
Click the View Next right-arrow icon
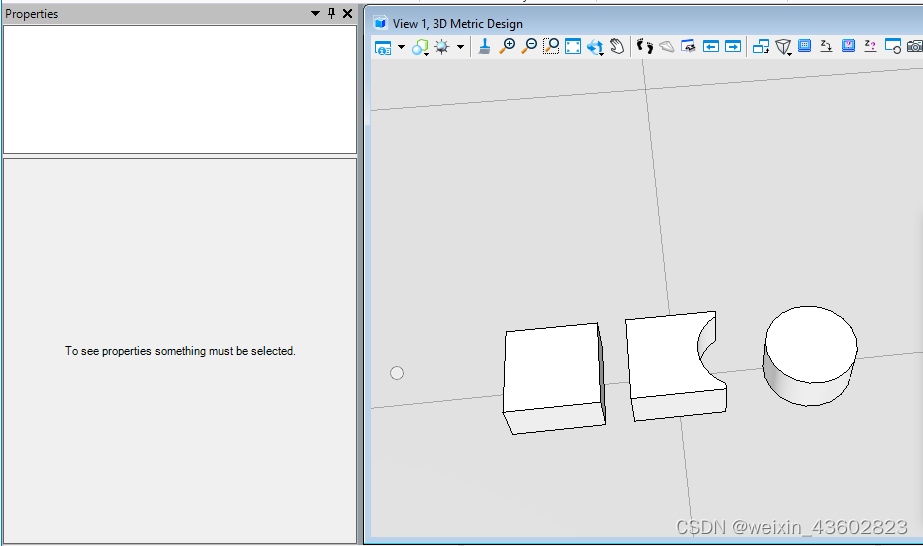tap(733, 46)
